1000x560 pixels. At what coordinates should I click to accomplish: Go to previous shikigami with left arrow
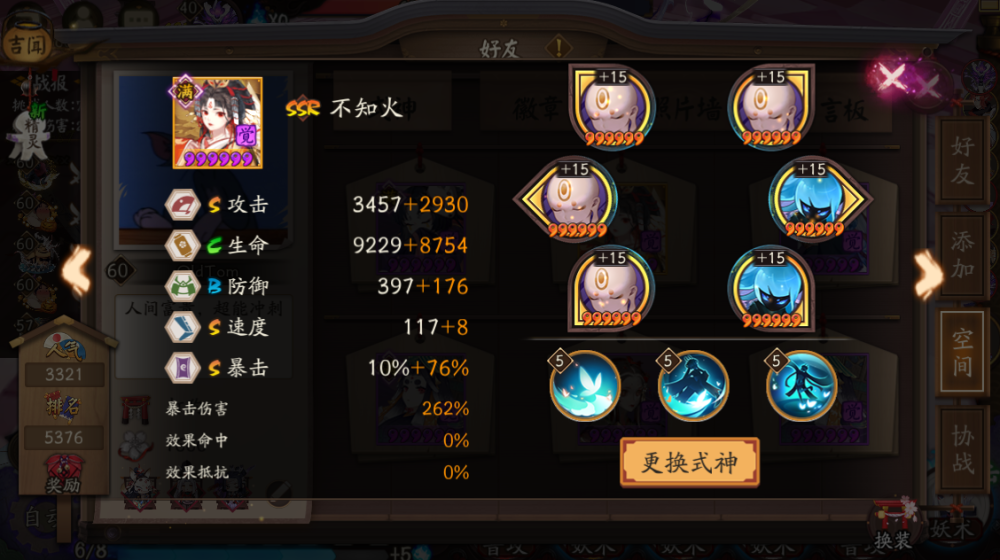pos(77,272)
